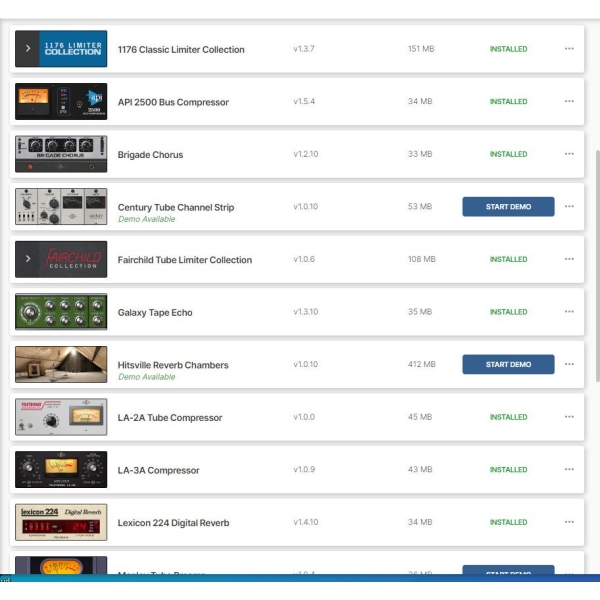Click INSTALLED status for API 2500 Bus Compressor
The width and height of the screenshot is (600, 600).
[x=509, y=101]
